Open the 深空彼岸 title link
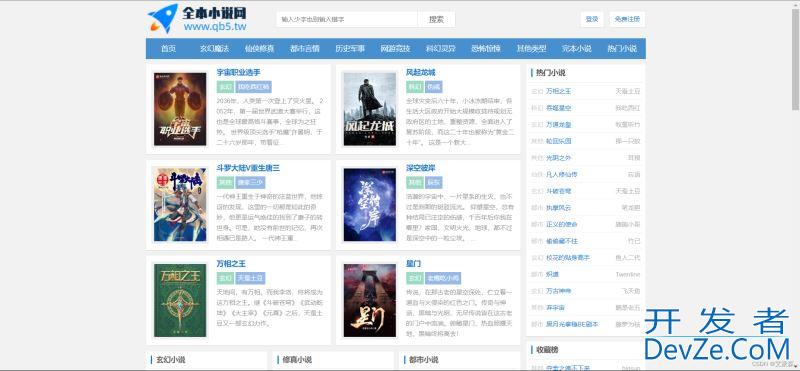This screenshot has height=371, width=800. pyautogui.click(x=420, y=168)
